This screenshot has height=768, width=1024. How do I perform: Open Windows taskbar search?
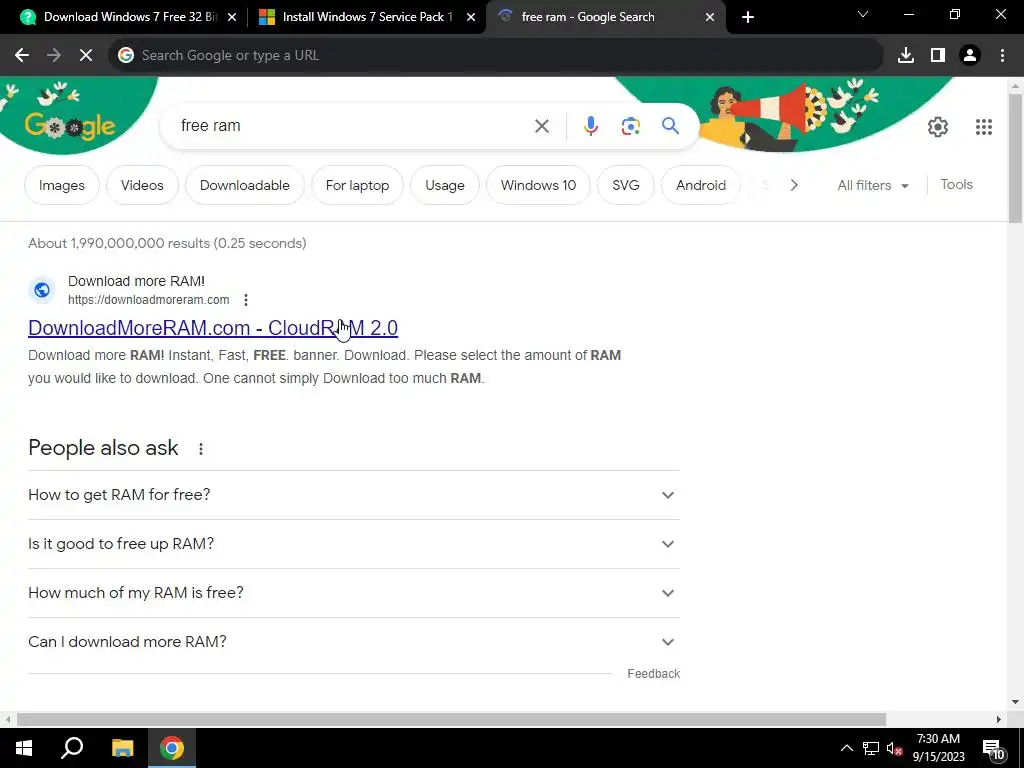pyautogui.click(x=72, y=748)
